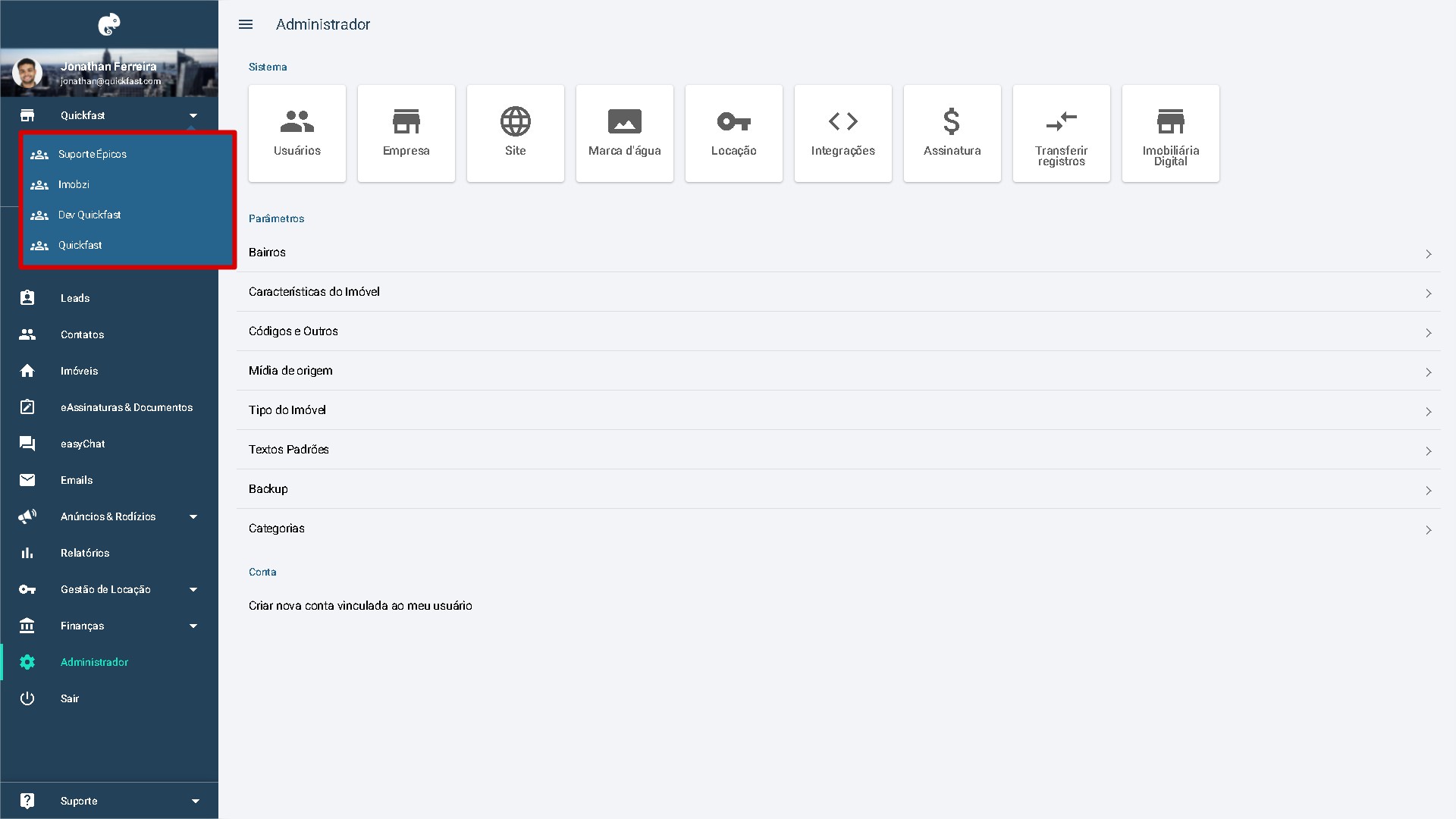Collapse the Quickfast account dropdown

point(193,115)
